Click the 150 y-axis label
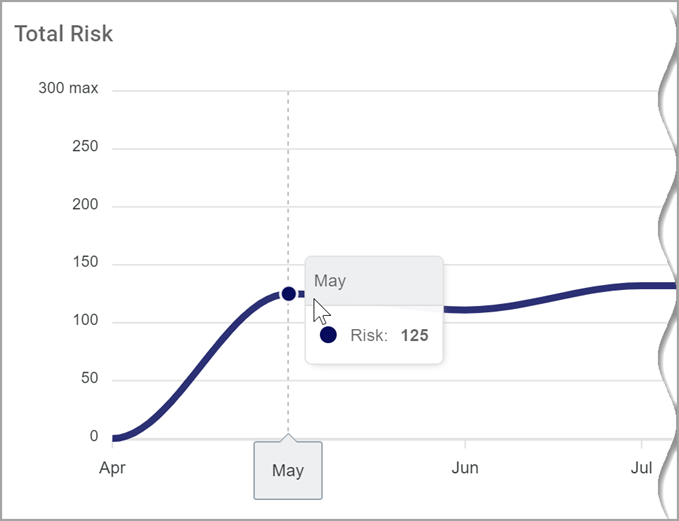The height and width of the screenshot is (521, 679). (x=85, y=263)
